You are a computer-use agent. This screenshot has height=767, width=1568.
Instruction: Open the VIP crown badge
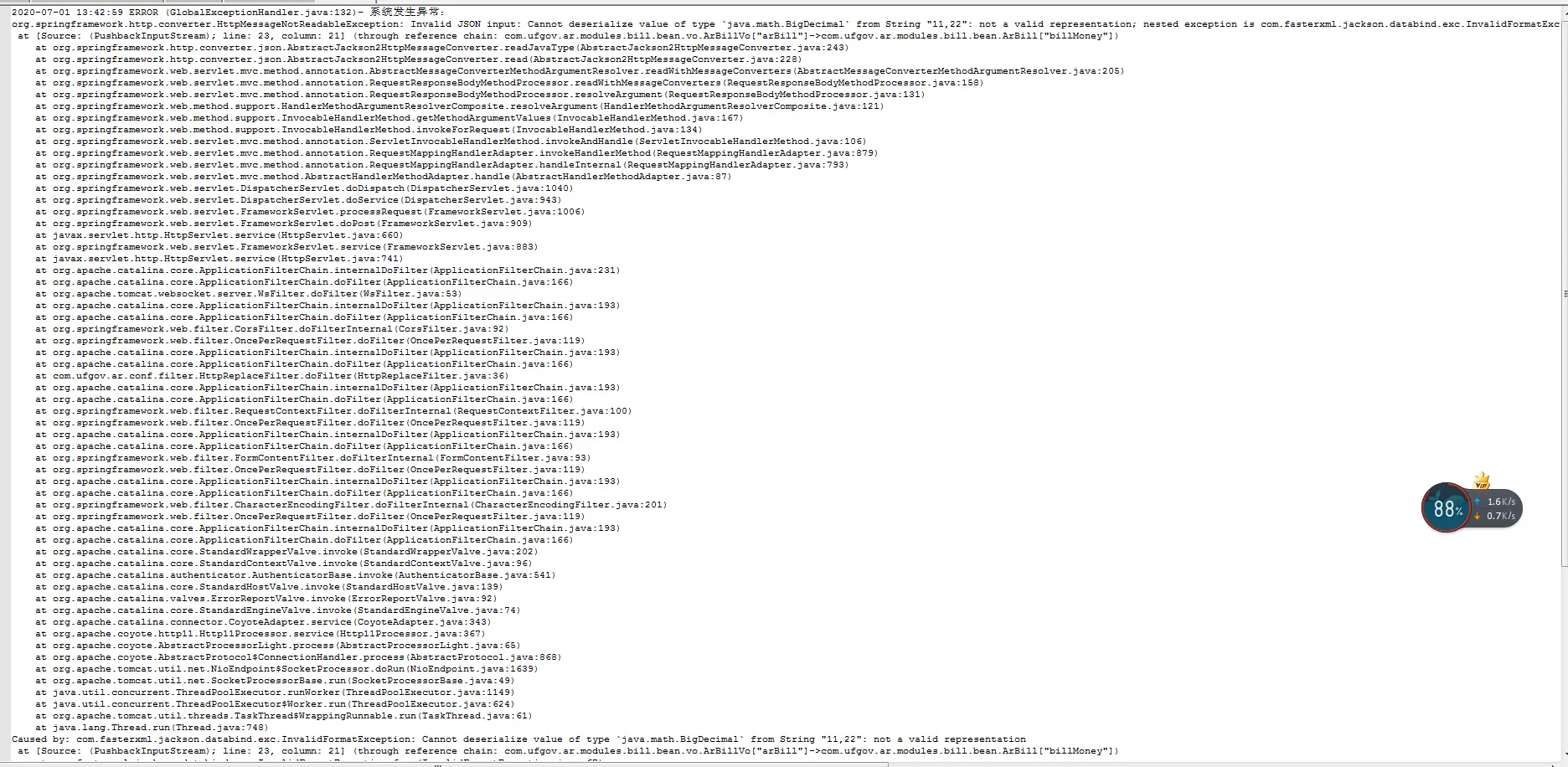(x=1482, y=481)
